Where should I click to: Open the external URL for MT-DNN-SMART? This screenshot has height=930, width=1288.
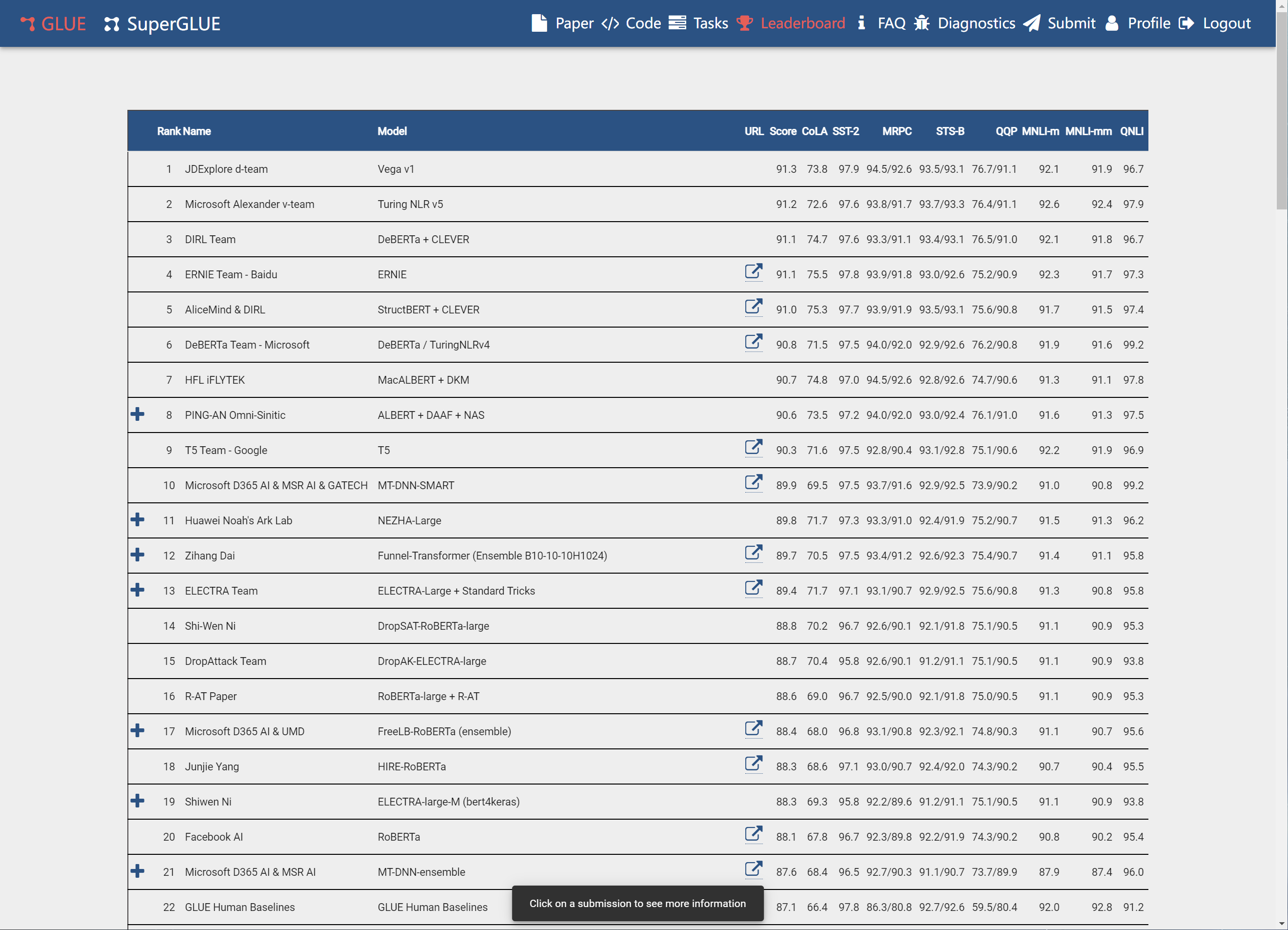coord(754,483)
